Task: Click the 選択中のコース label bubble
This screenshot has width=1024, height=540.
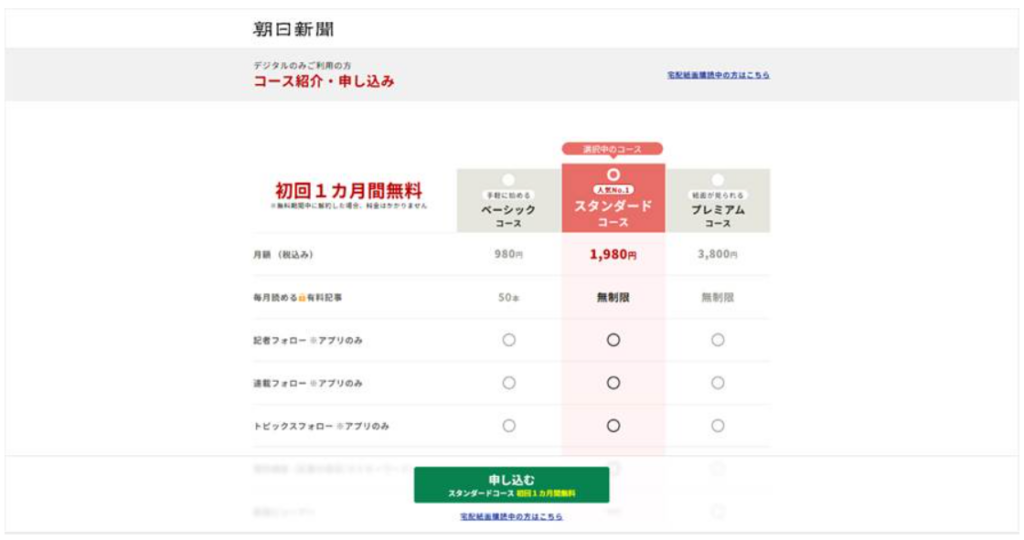Action: pyautogui.click(x=613, y=150)
